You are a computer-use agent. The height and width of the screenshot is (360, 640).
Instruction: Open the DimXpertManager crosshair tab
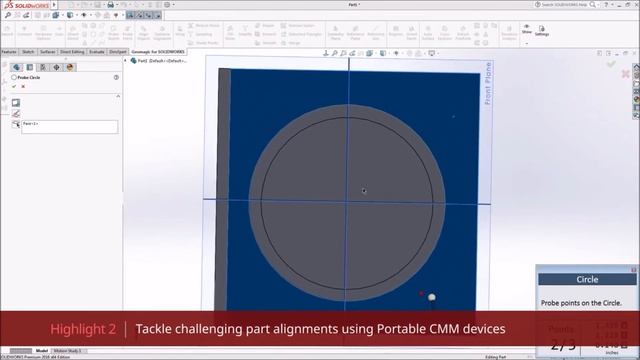coord(56,67)
